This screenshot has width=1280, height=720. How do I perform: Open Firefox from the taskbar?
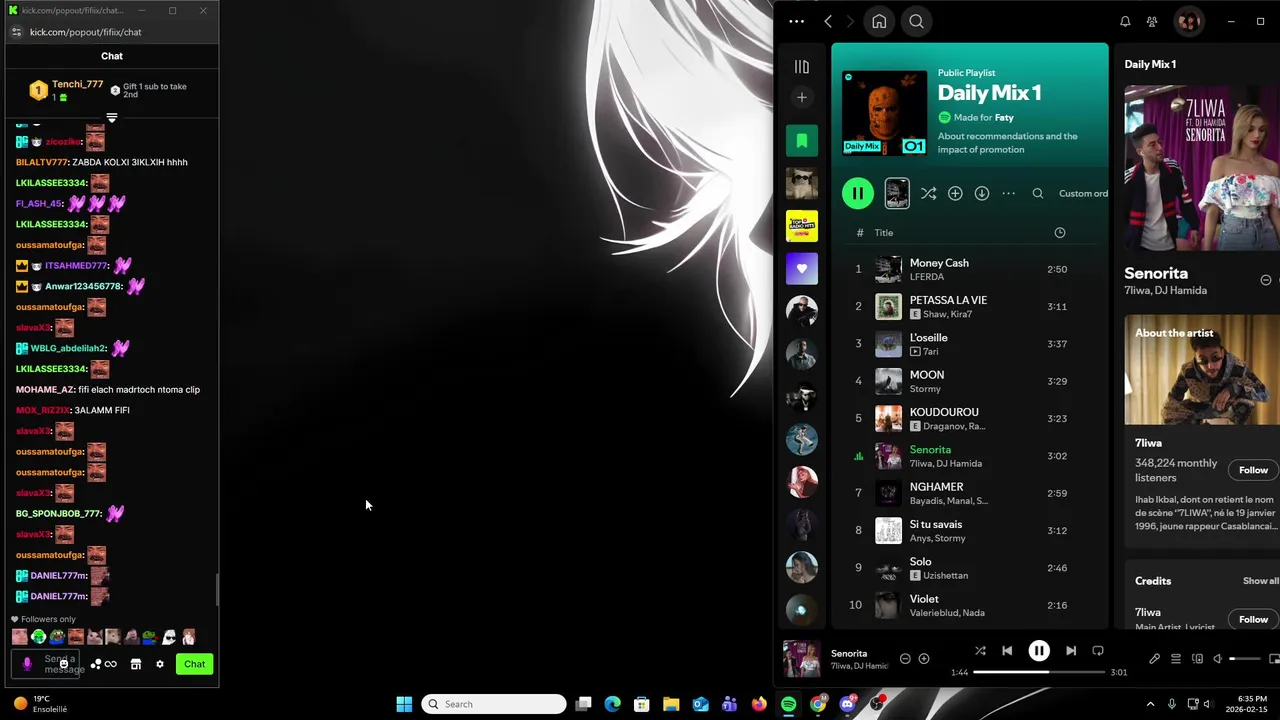pos(759,704)
